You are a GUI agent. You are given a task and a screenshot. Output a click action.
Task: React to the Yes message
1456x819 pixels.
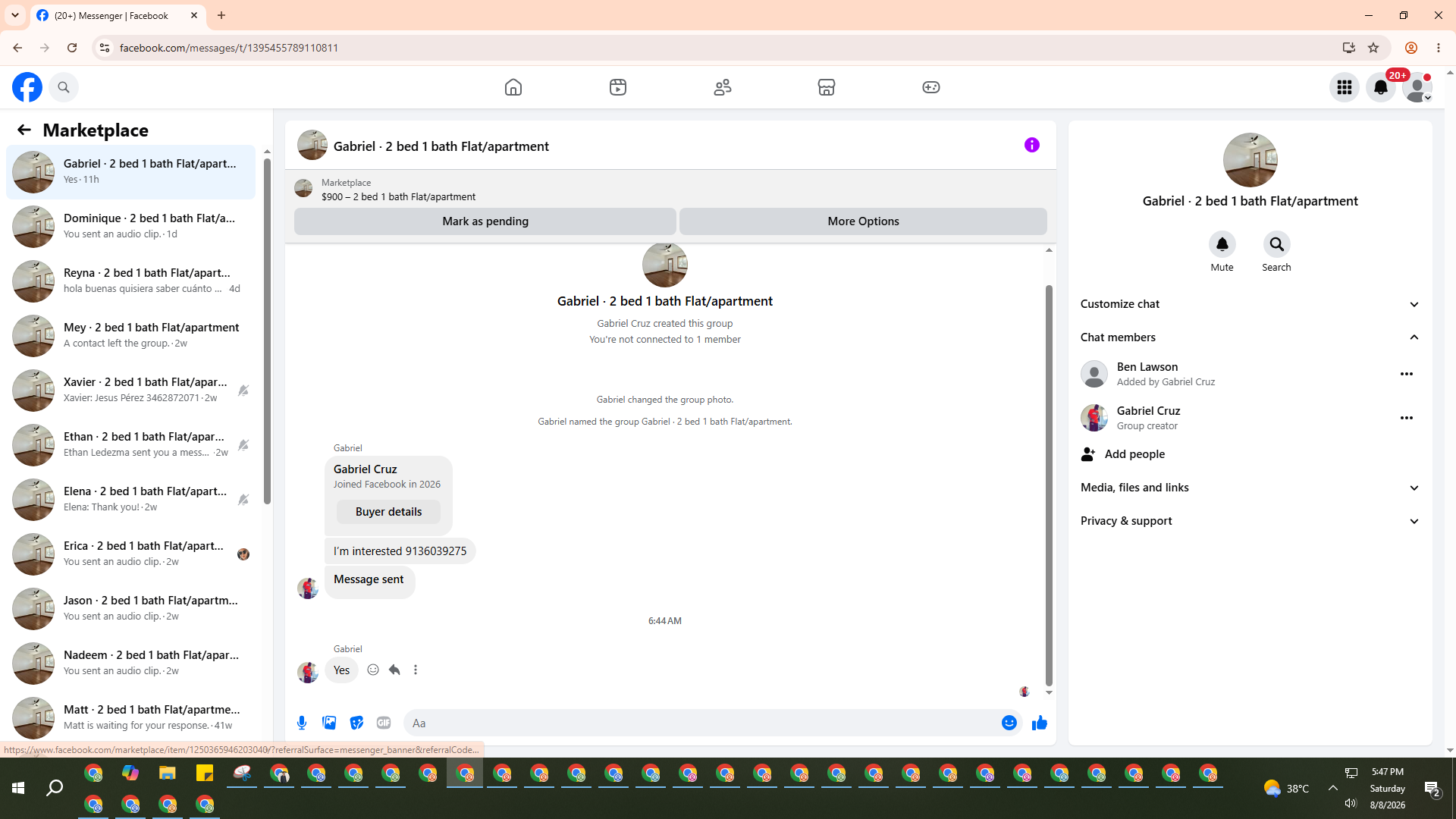[373, 670]
